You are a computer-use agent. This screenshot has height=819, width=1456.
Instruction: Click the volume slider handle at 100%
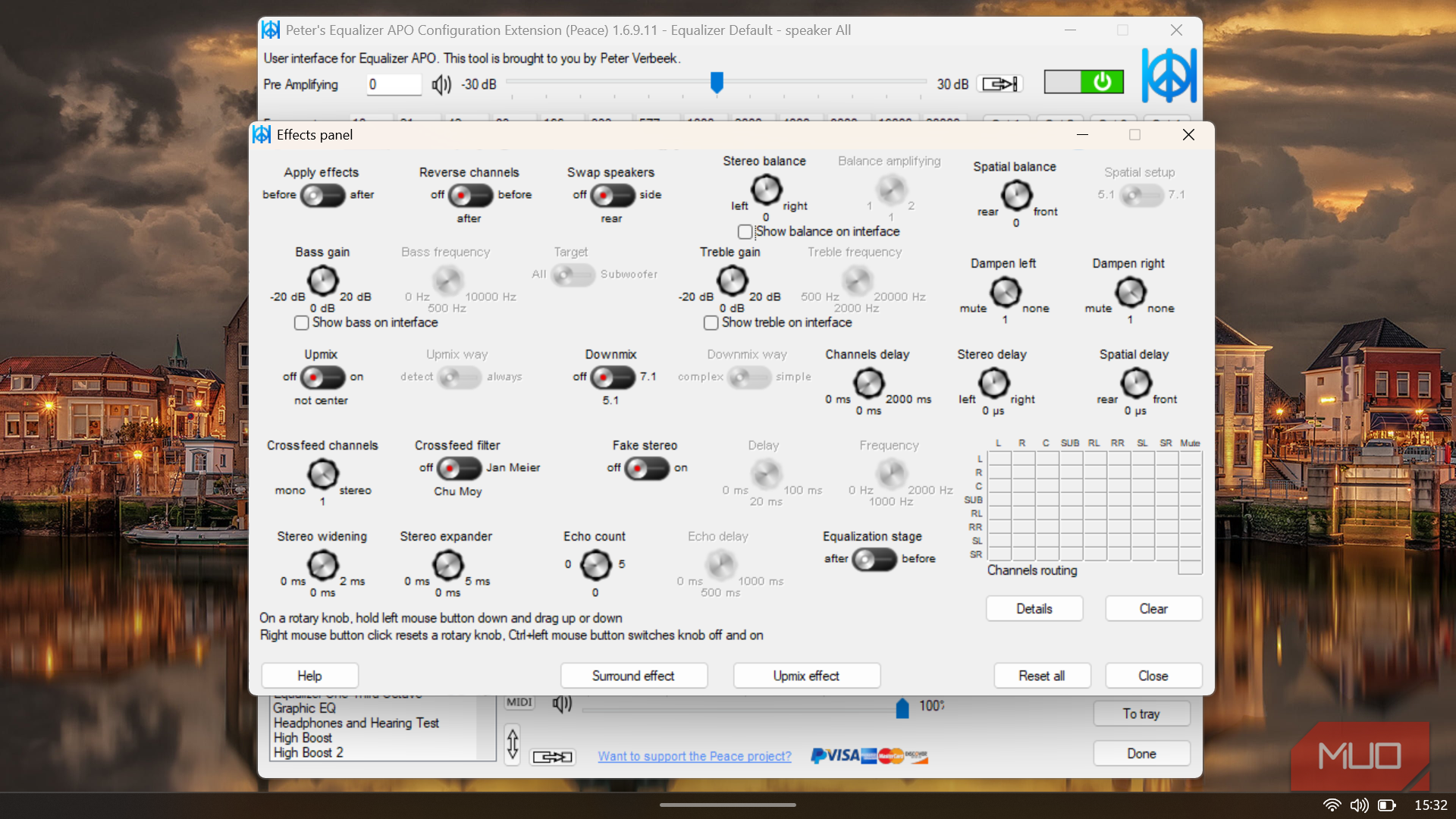point(902,708)
